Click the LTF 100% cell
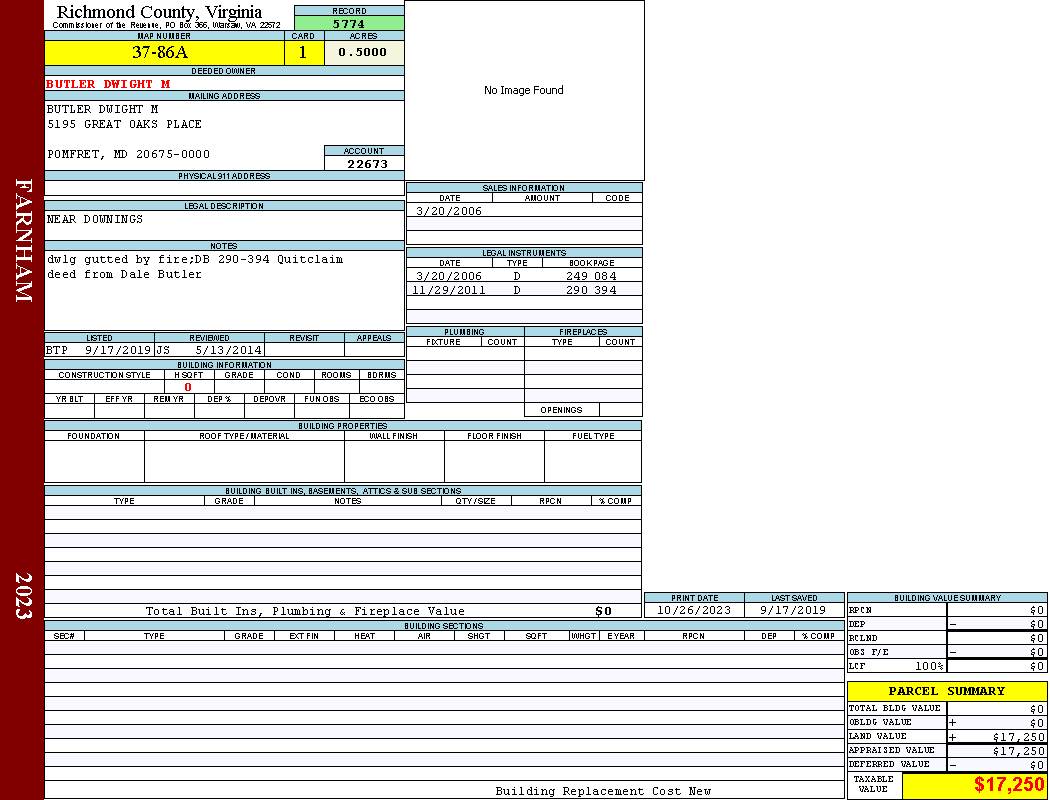 (x=896, y=666)
